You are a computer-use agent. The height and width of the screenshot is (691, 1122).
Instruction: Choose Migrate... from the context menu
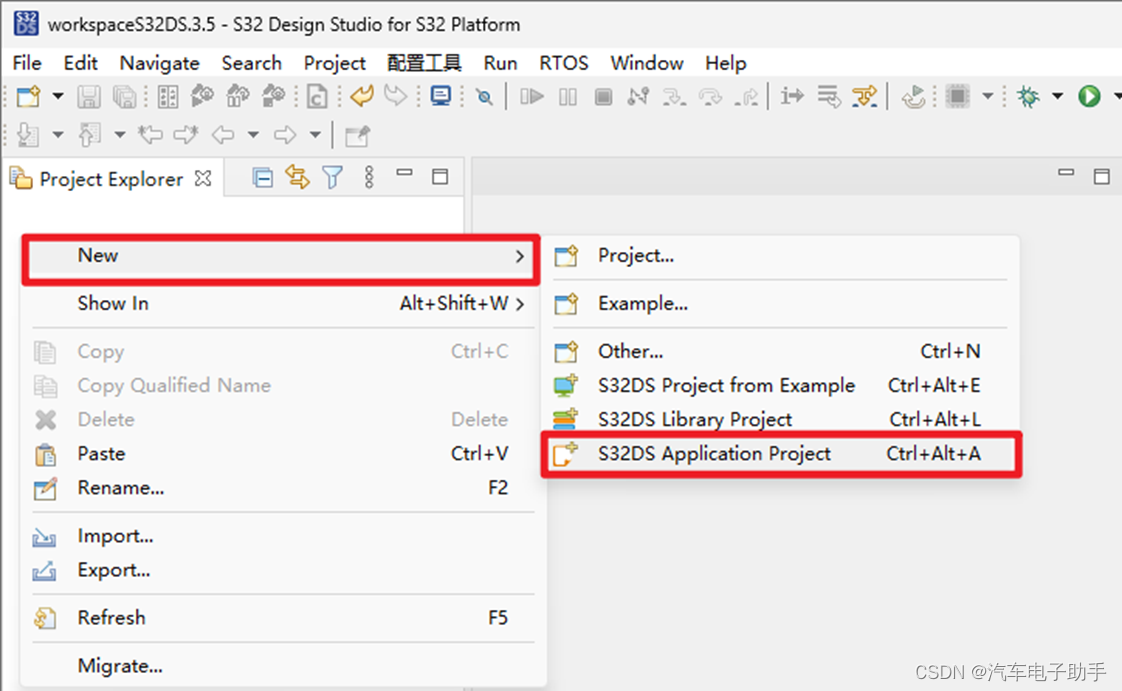tap(283, 666)
